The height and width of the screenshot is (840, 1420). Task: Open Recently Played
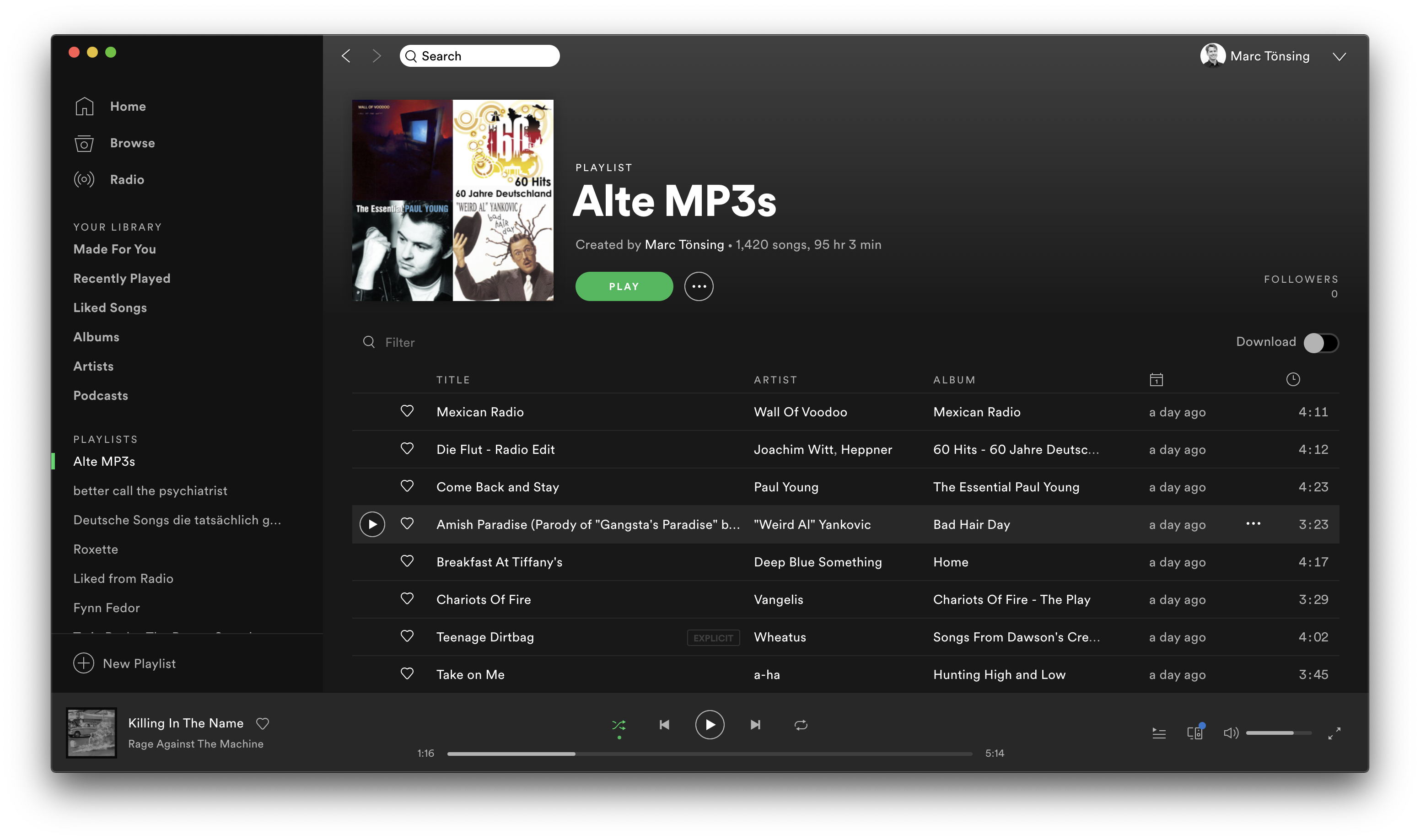coord(122,279)
